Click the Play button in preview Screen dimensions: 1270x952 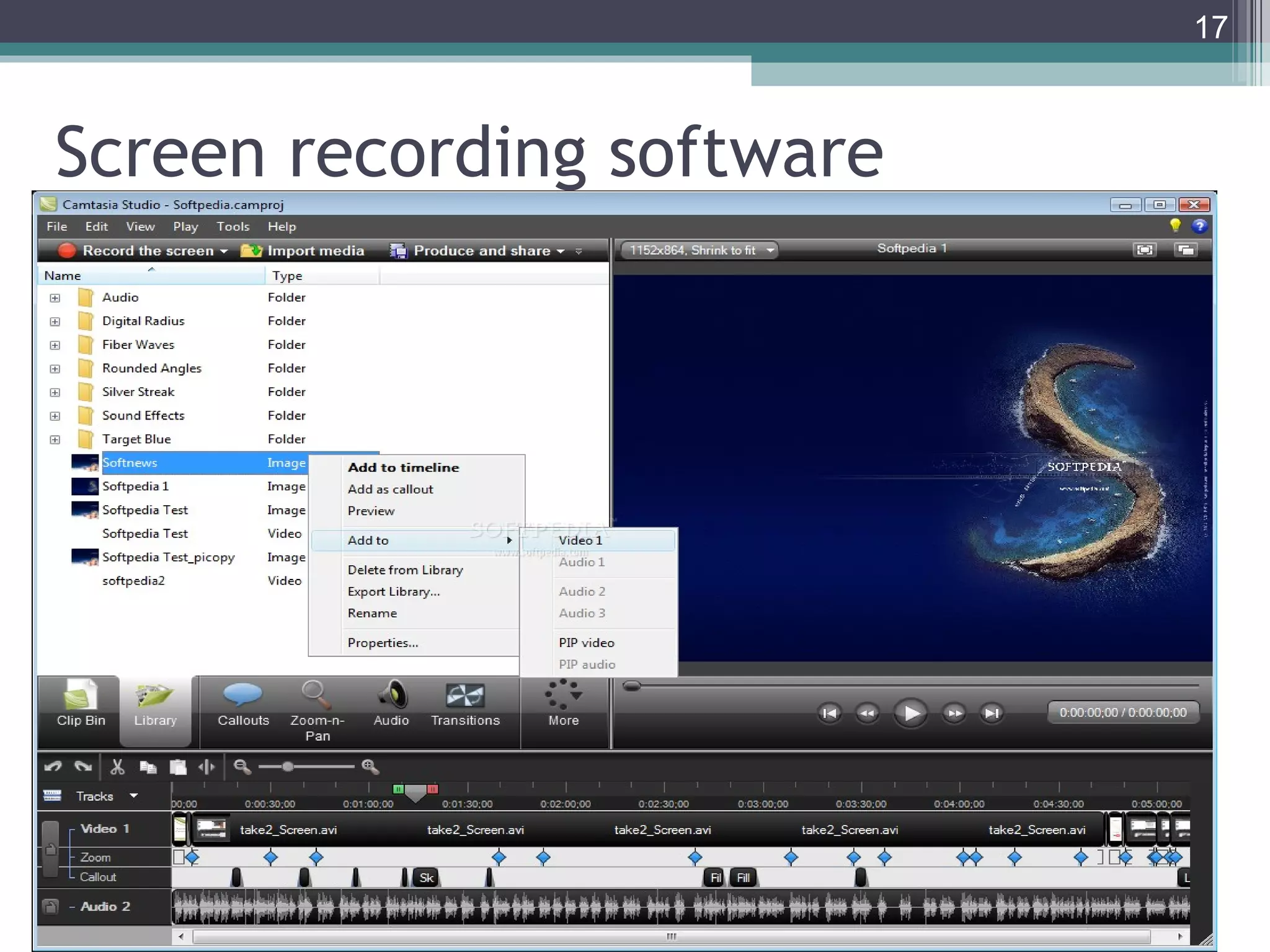point(910,713)
